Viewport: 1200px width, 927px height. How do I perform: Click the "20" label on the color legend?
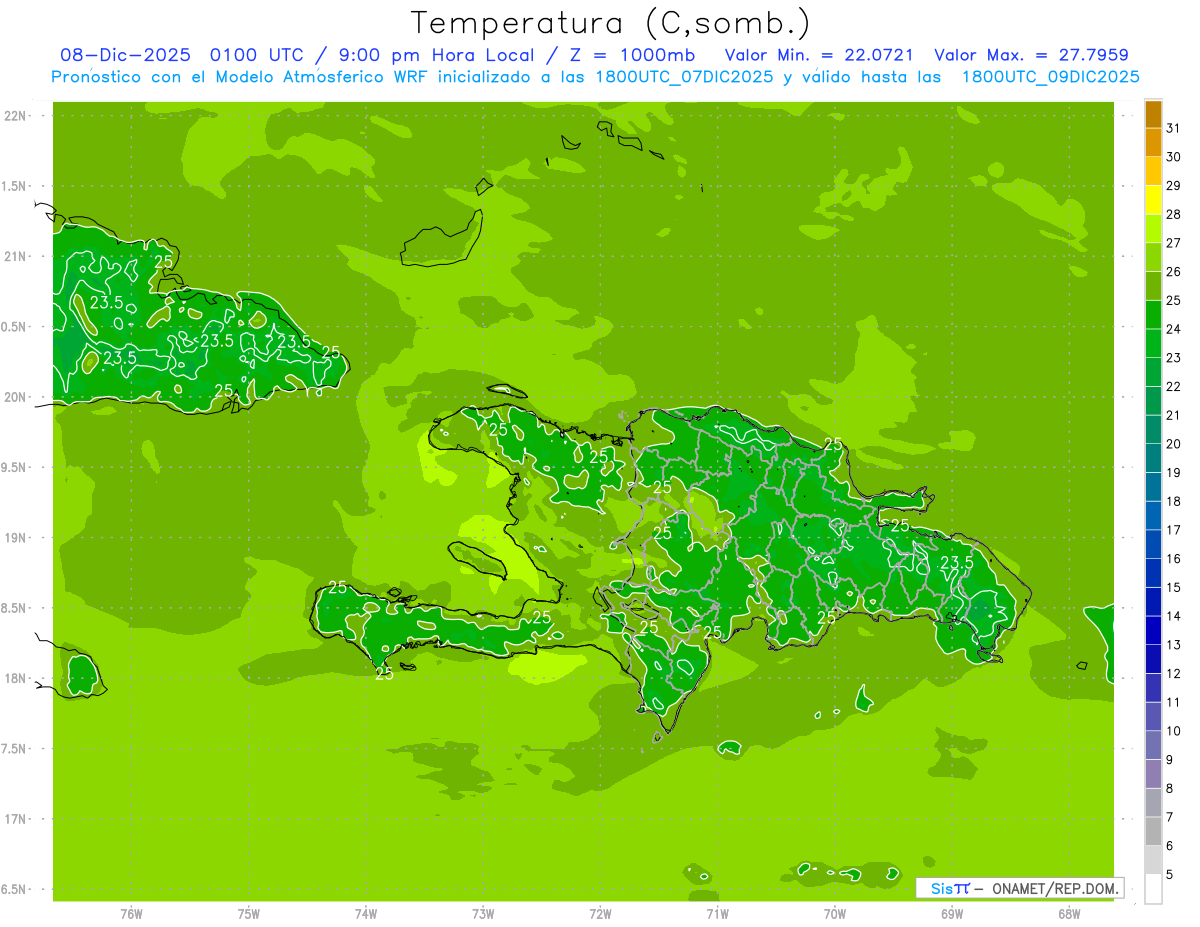point(1174,444)
